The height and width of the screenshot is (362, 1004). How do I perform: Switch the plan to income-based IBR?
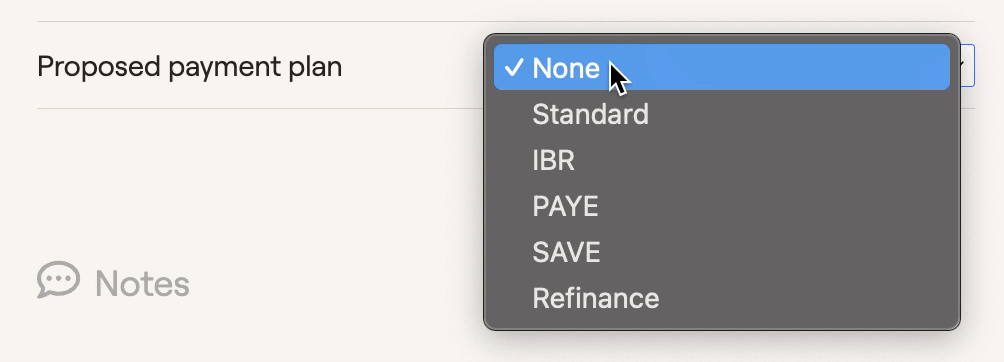click(722, 160)
